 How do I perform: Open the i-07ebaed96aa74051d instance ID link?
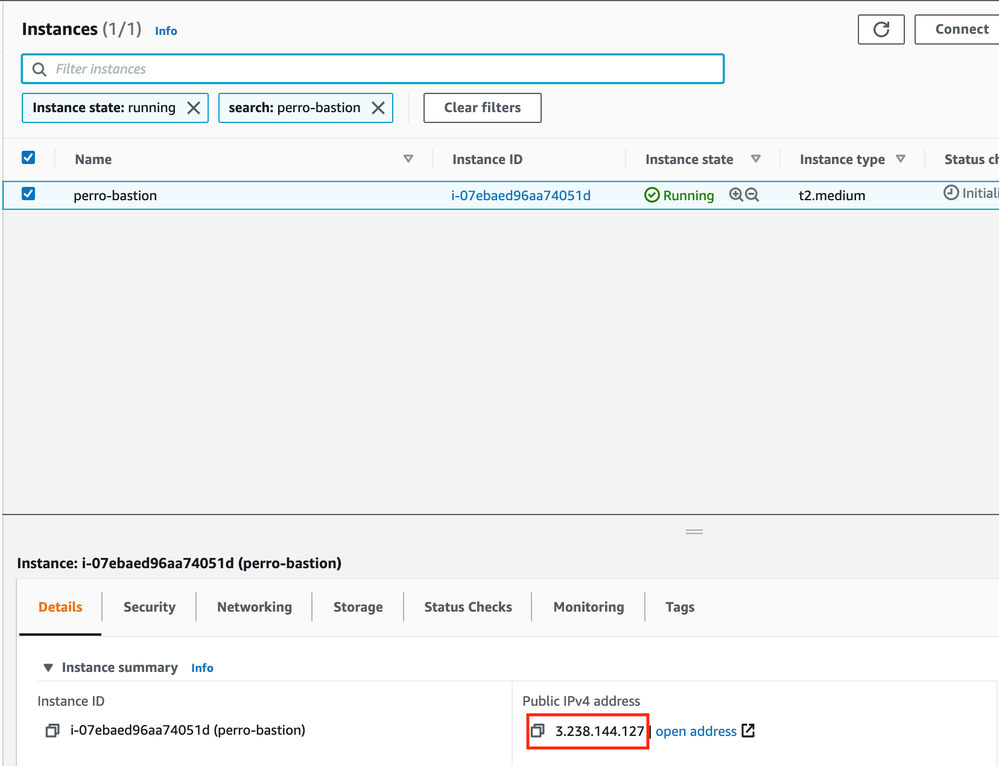coord(521,196)
